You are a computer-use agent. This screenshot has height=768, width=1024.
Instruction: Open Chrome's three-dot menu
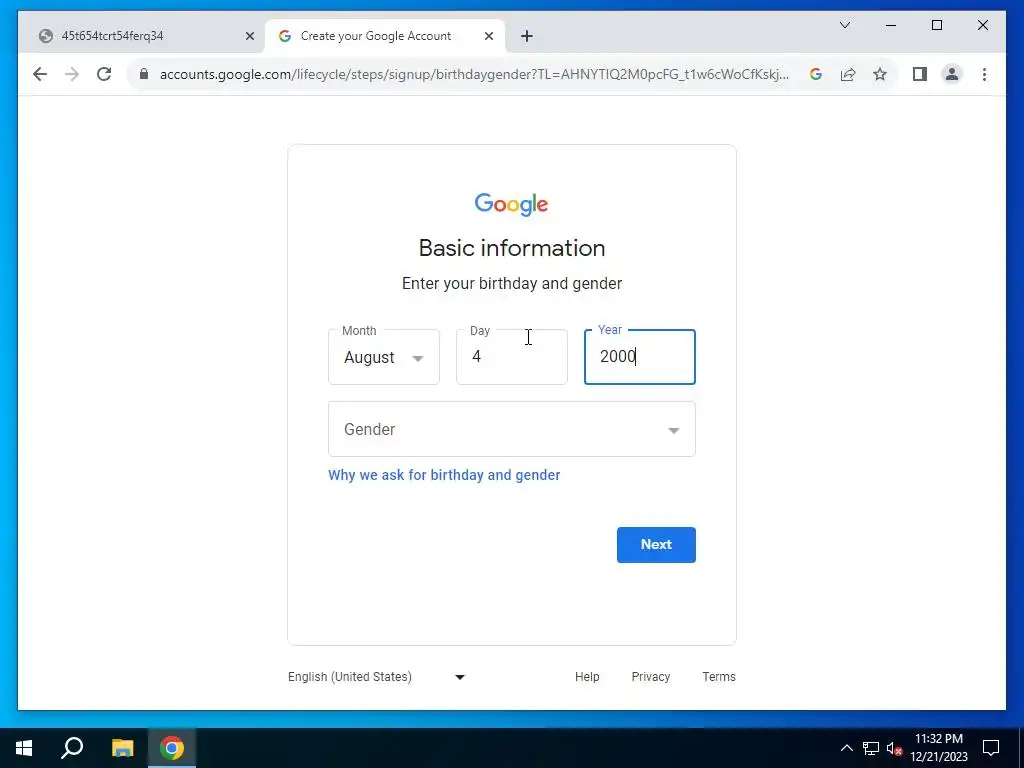(984, 74)
